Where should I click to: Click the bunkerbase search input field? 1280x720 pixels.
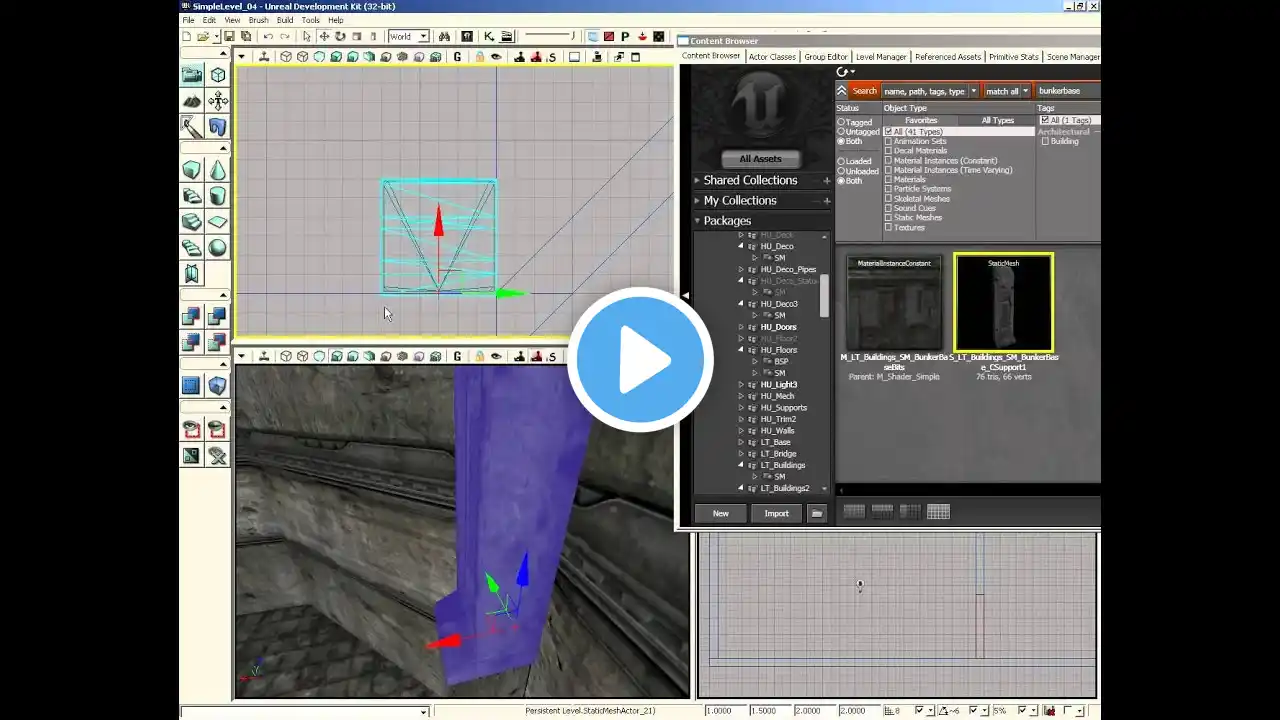[x=1067, y=91]
